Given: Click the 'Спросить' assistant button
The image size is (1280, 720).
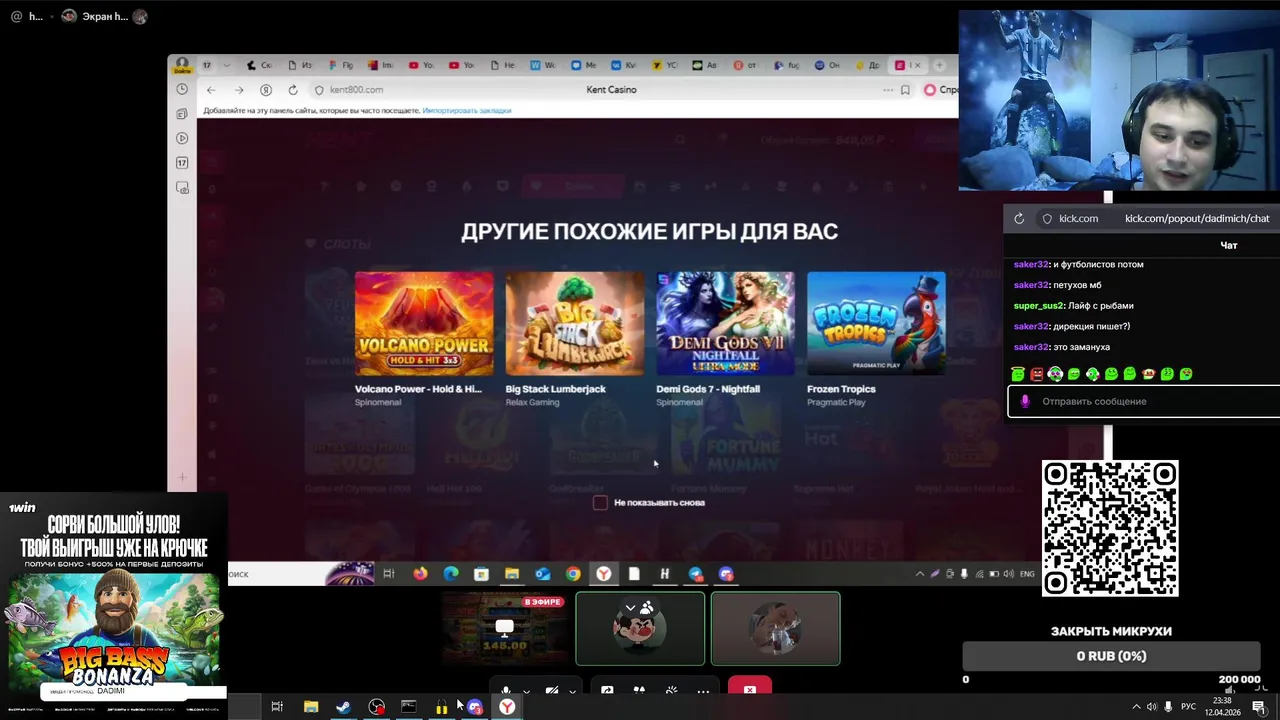Looking at the screenshot, I should click(x=941, y=90).
